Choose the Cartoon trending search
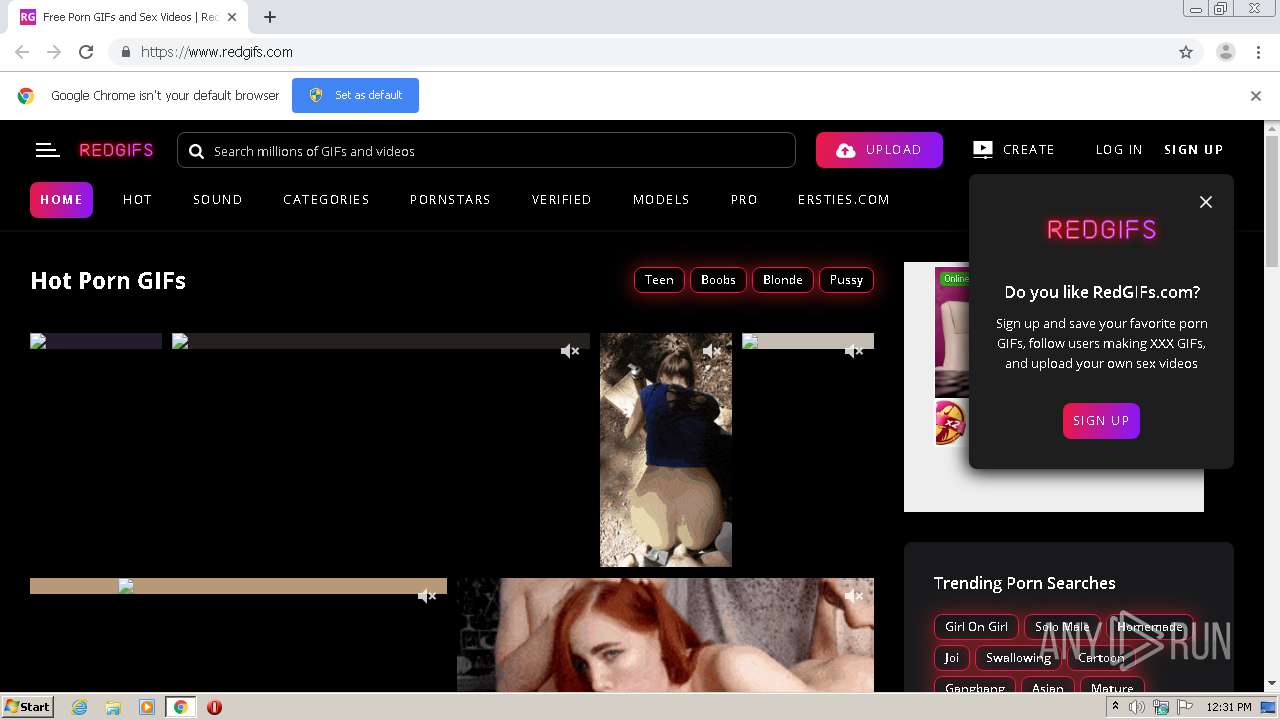Image resolution: width=1280 pixels, height=720 pixels. point(1101,658)
